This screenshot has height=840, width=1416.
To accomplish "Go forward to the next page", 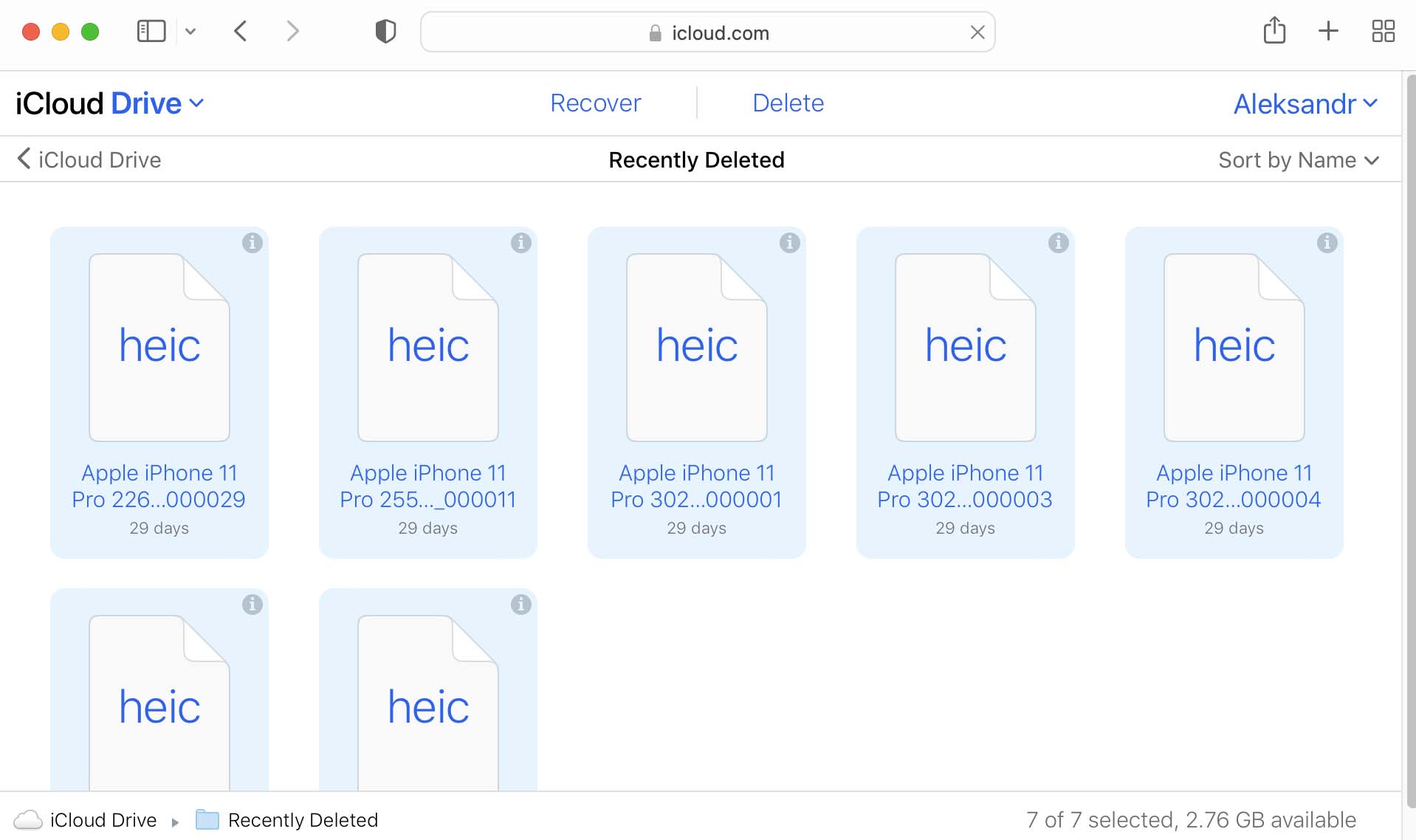I will click(x=293, y=32).
